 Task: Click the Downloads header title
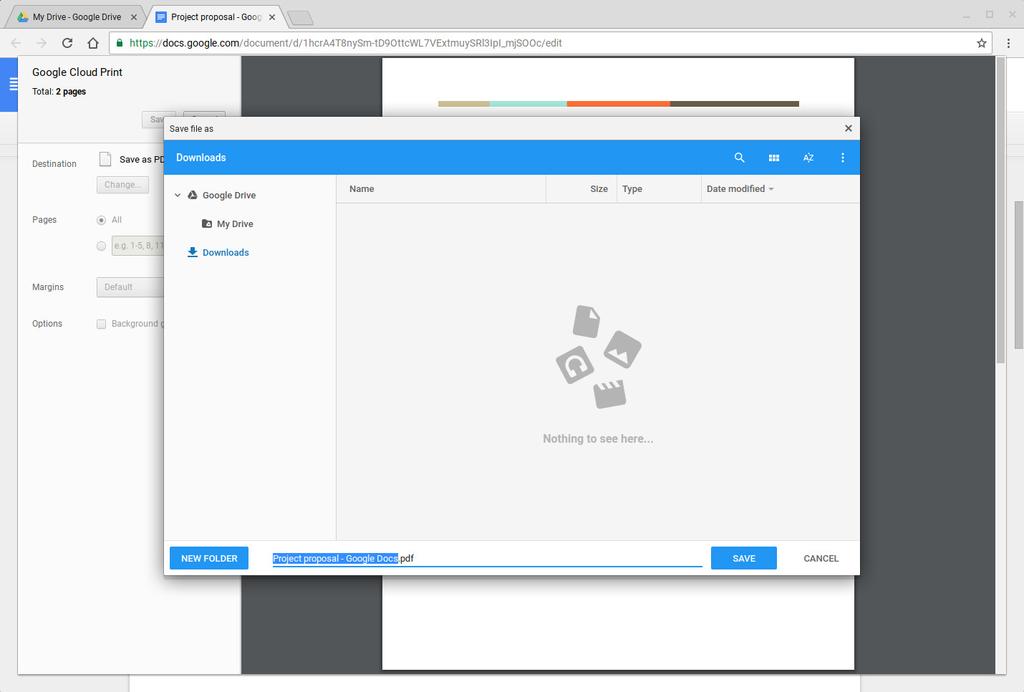point(200,157)
